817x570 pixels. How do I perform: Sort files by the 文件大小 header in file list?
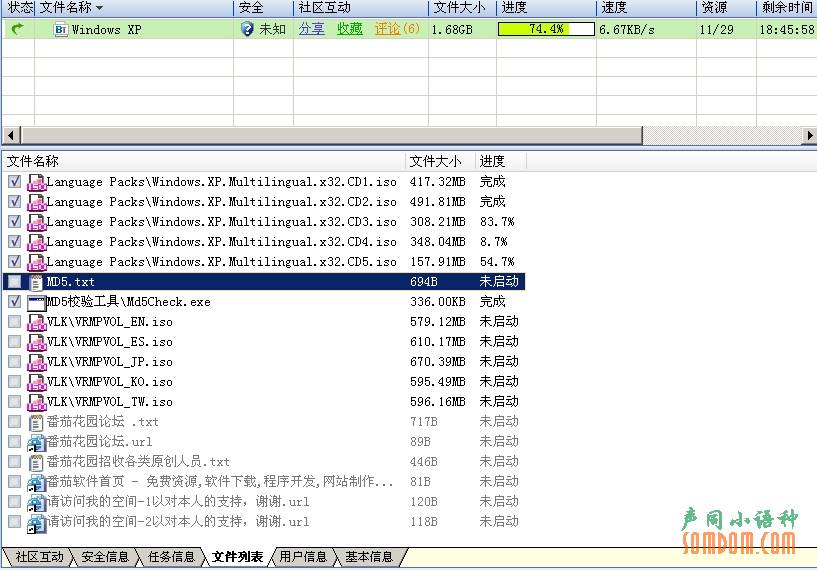[x=440, y=161]
